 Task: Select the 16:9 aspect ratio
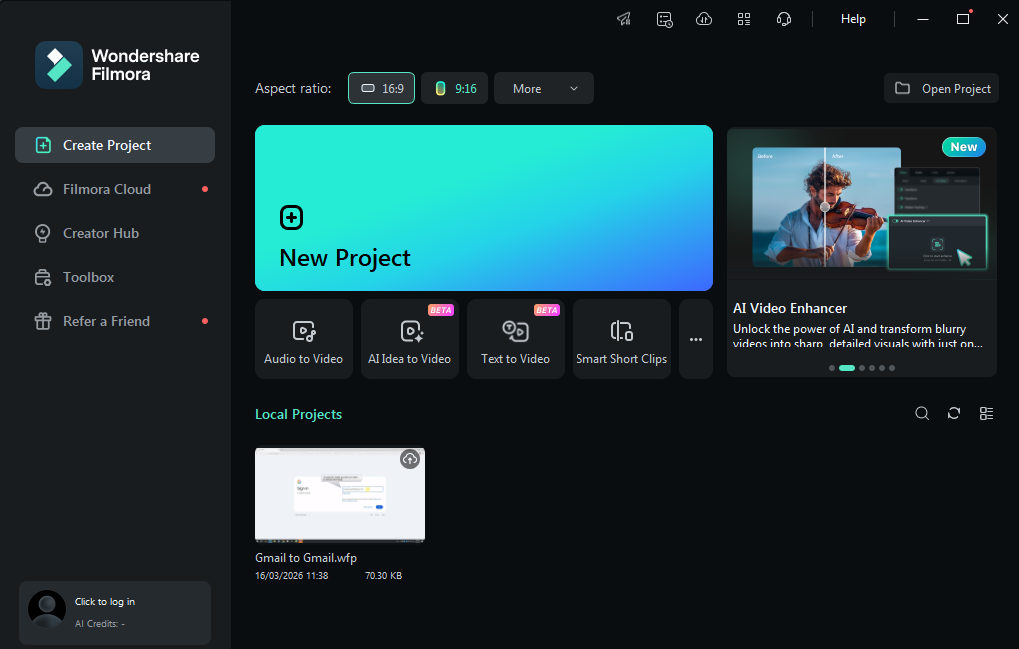click(x=381, y=88)
